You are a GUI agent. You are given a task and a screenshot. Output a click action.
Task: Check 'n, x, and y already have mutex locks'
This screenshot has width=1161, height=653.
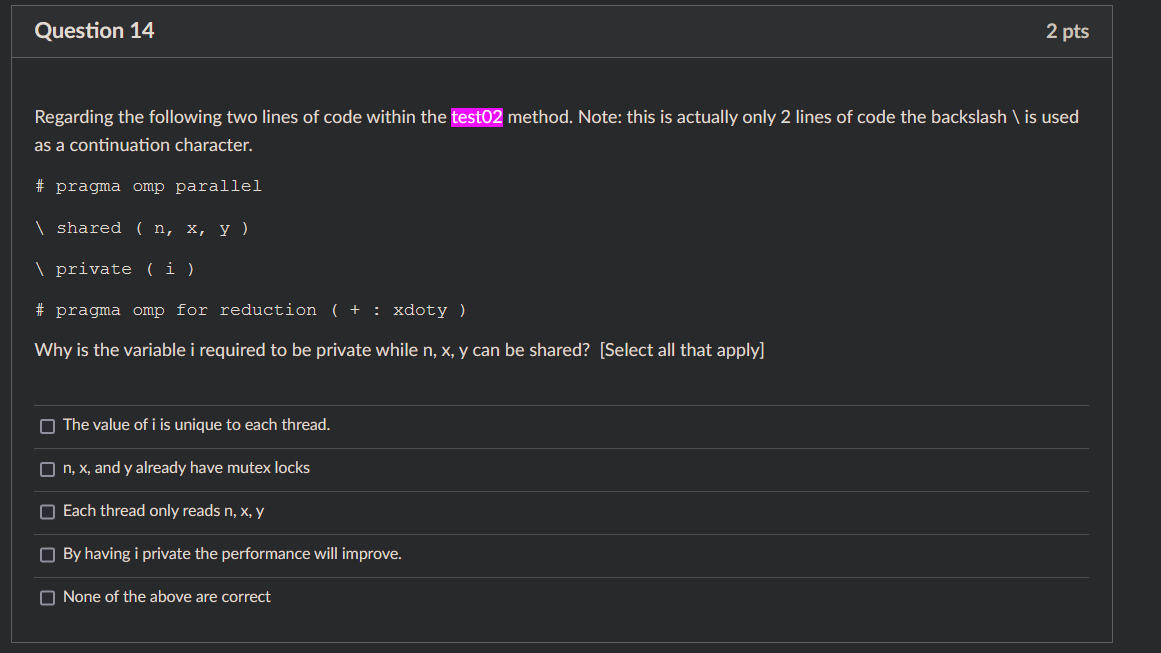47,468
